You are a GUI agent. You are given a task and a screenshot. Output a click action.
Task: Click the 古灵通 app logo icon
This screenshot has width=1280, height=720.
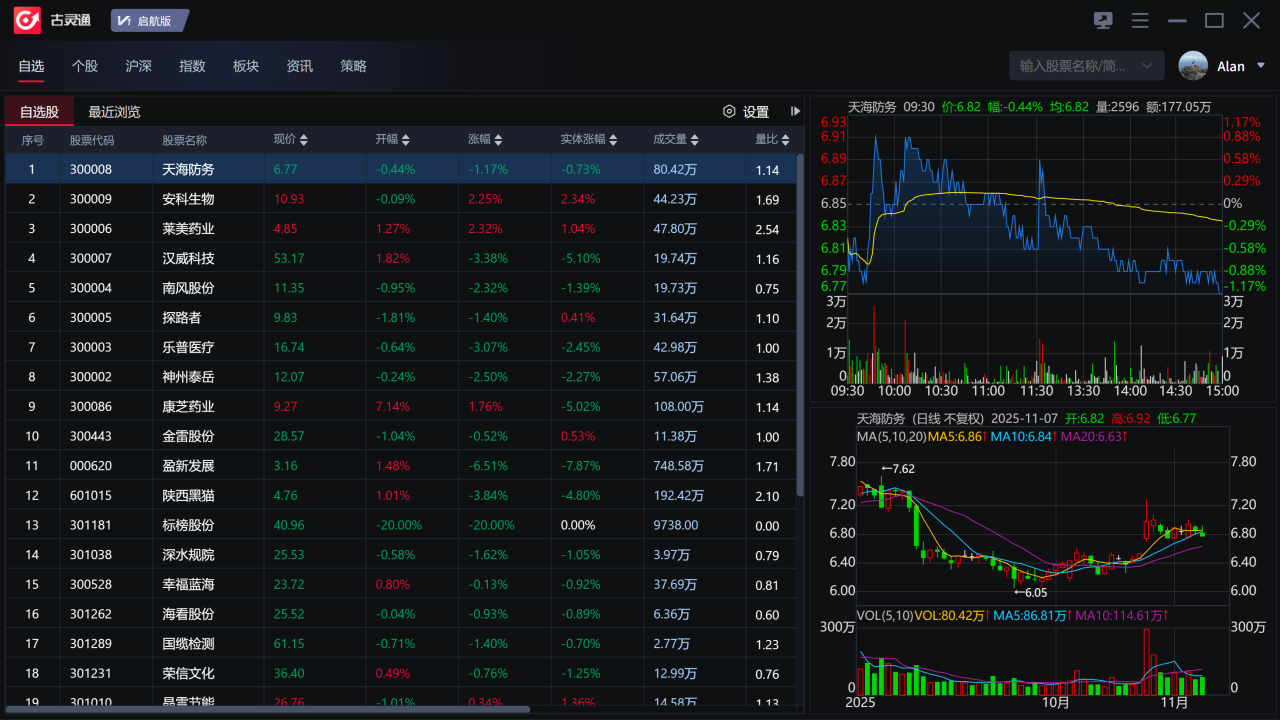point(26,19)
